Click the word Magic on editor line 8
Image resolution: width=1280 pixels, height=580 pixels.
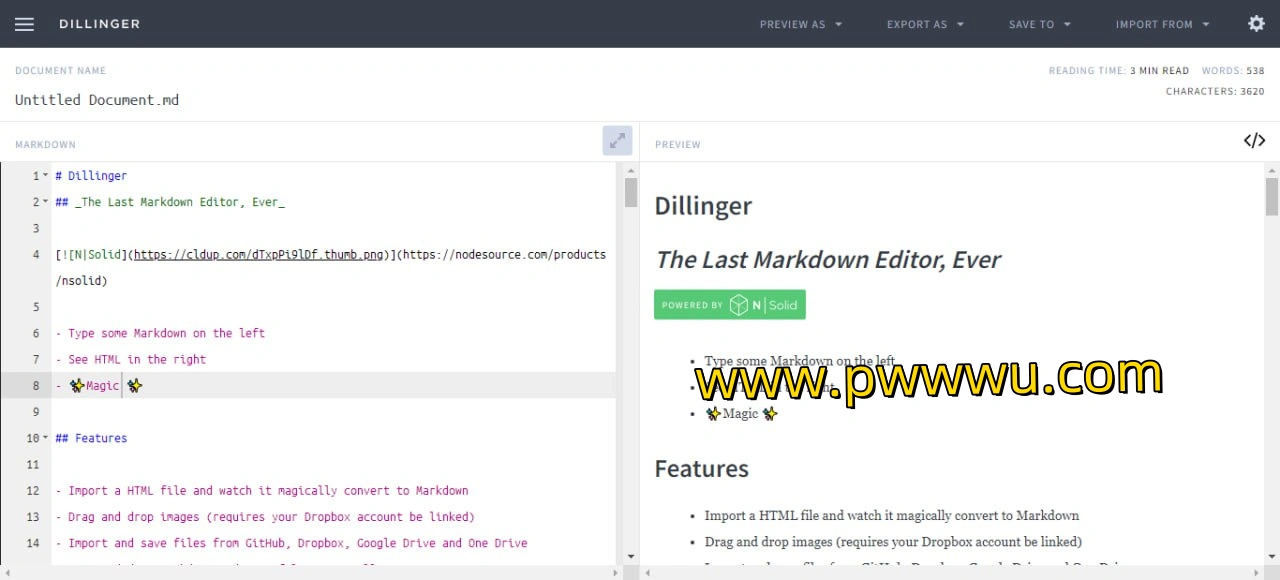(102, 386)
